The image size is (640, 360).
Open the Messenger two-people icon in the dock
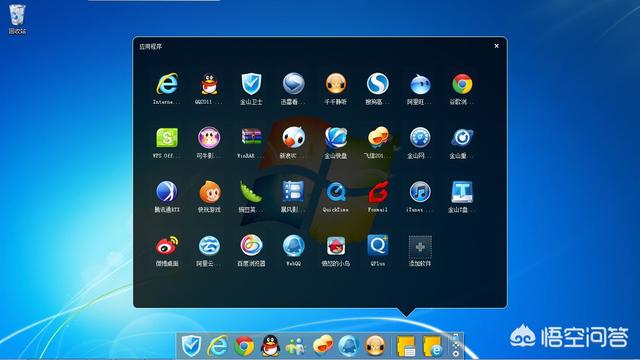pos(296,347)
